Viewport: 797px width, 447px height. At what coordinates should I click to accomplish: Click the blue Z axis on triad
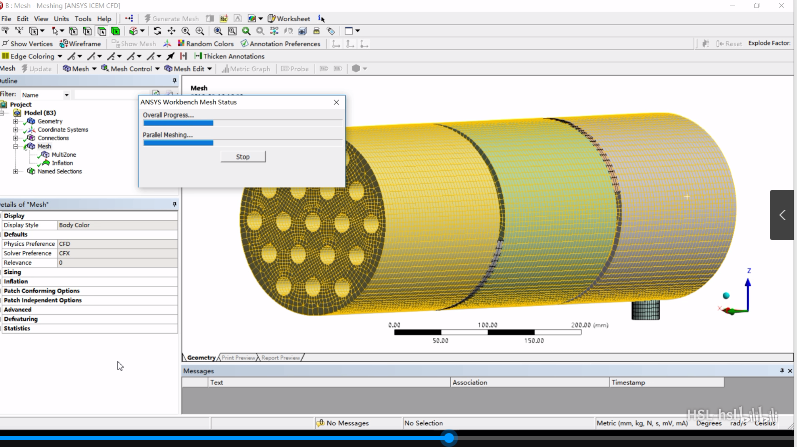coord(748,291)
